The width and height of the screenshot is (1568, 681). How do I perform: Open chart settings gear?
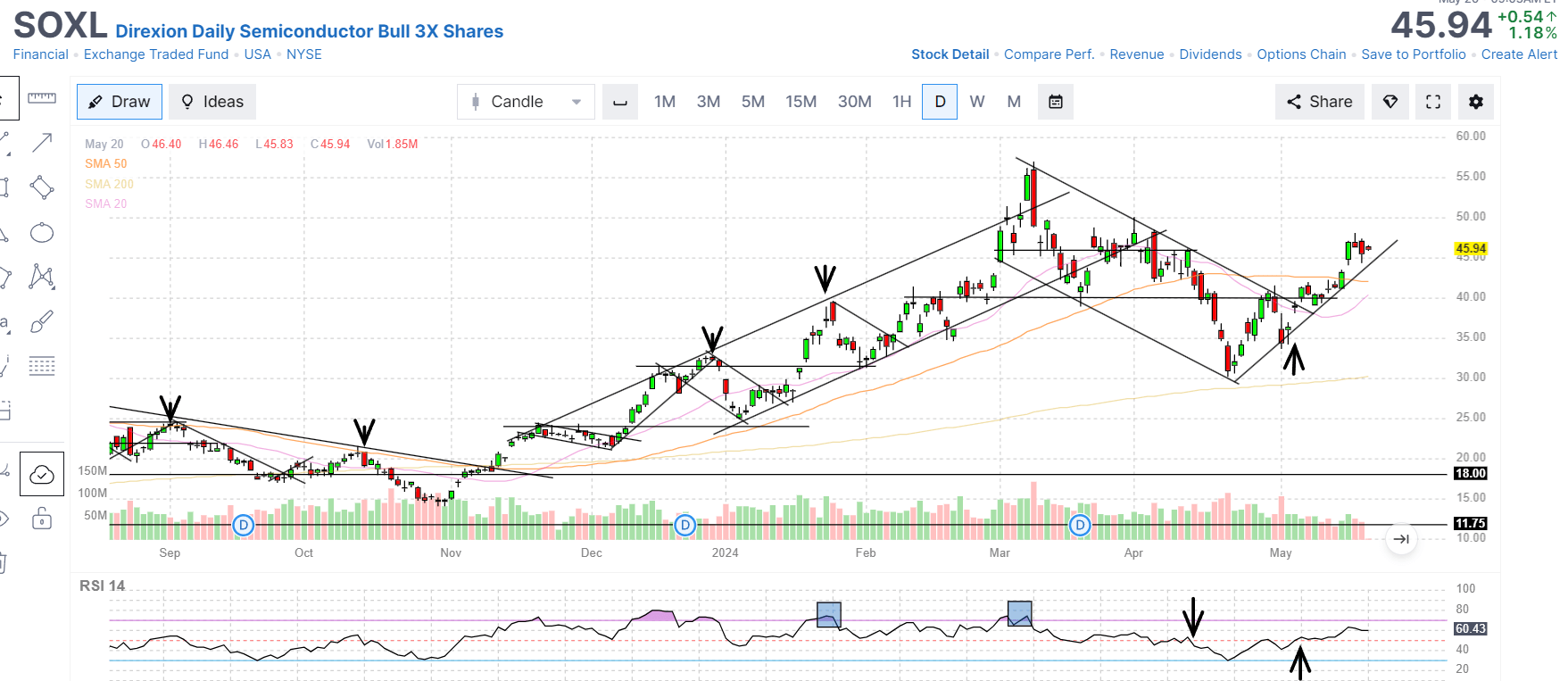tap(1476, 102)
